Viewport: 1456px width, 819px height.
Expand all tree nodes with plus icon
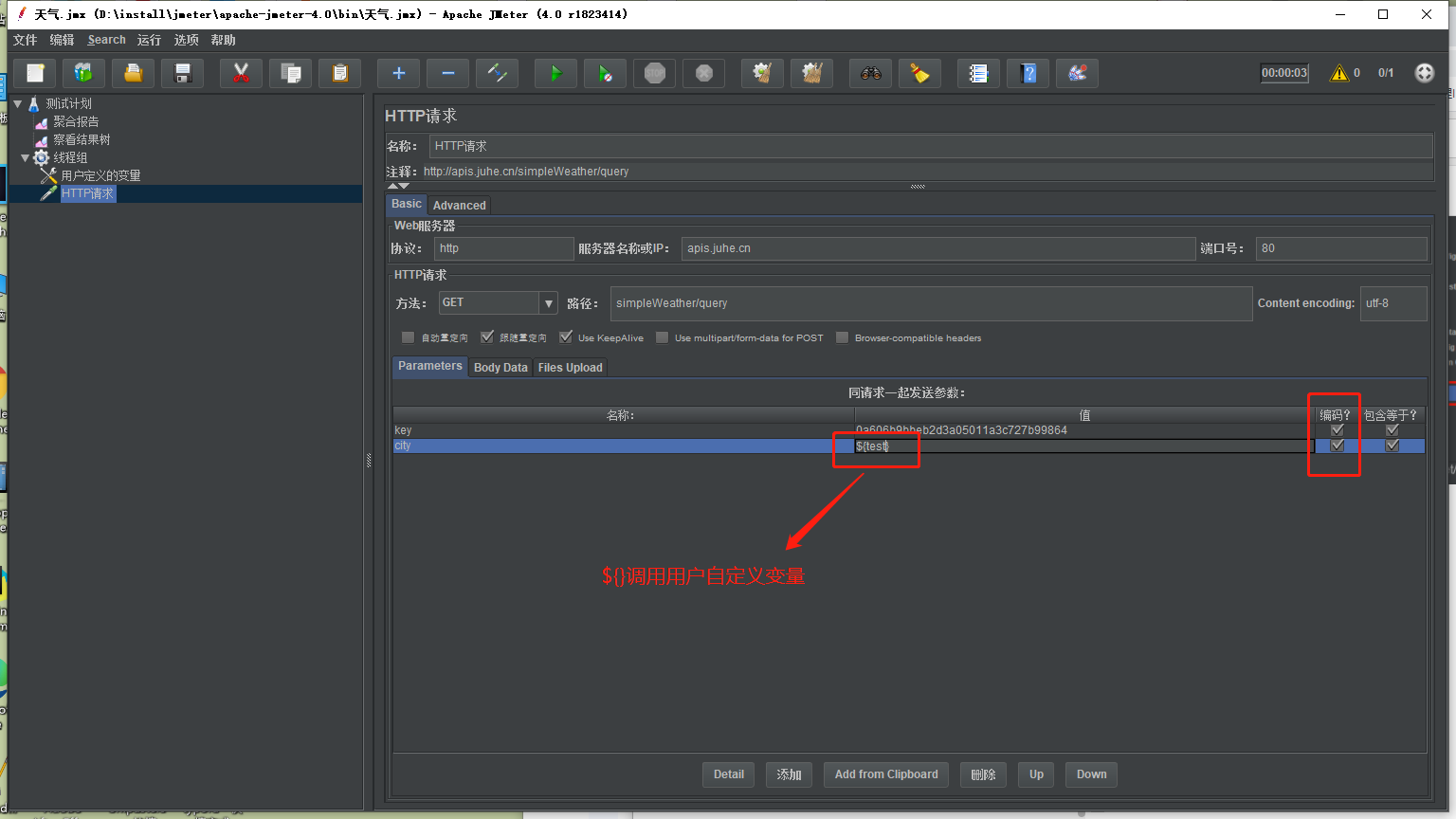coord(398,73)
